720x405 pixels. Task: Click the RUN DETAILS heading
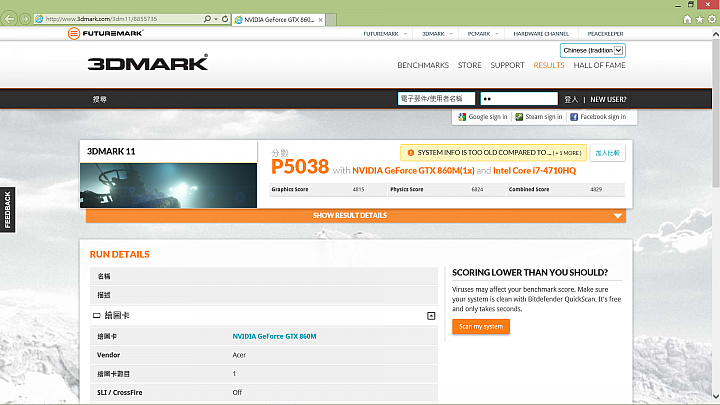[119, 254]
